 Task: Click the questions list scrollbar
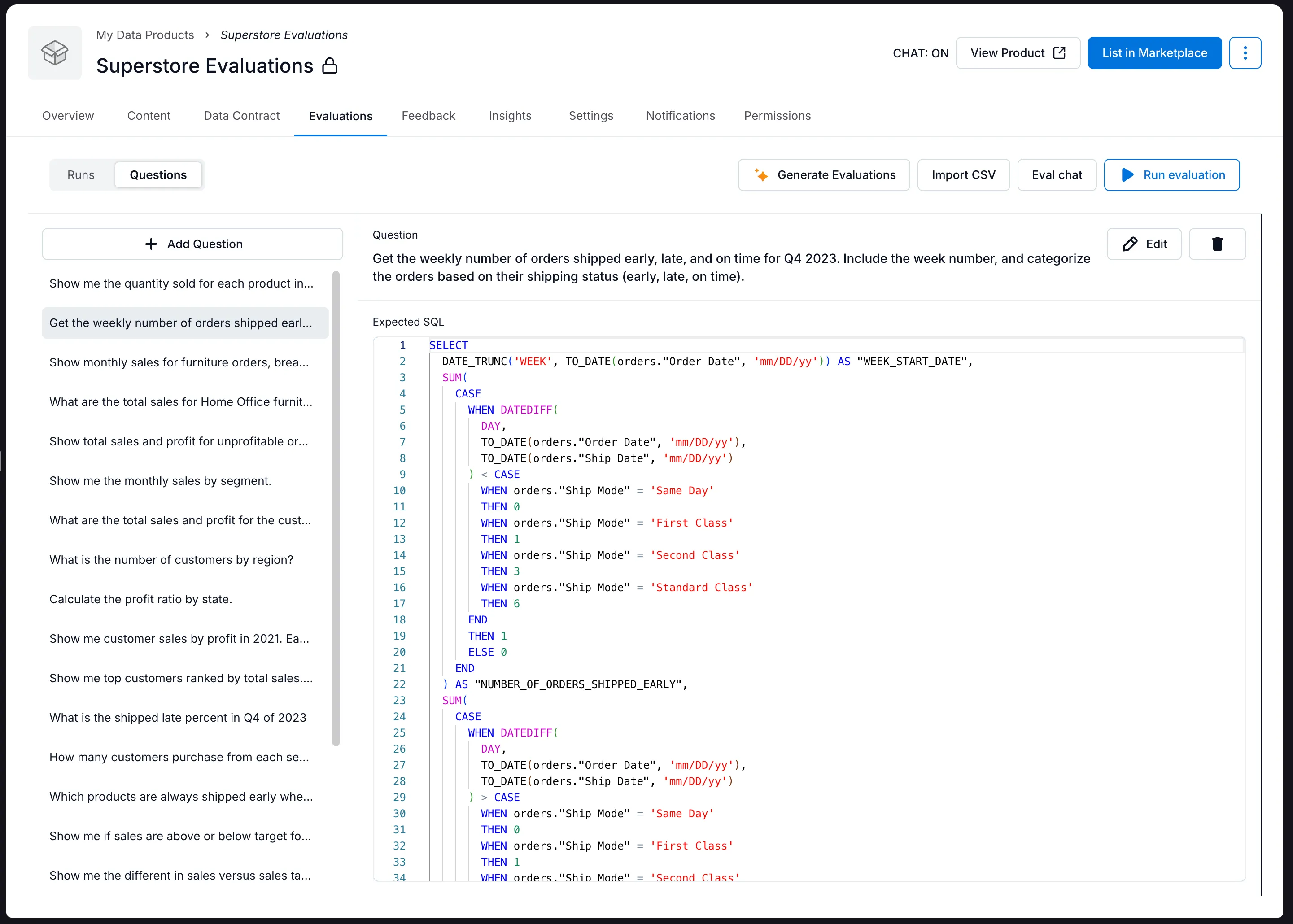coord(336,508)
